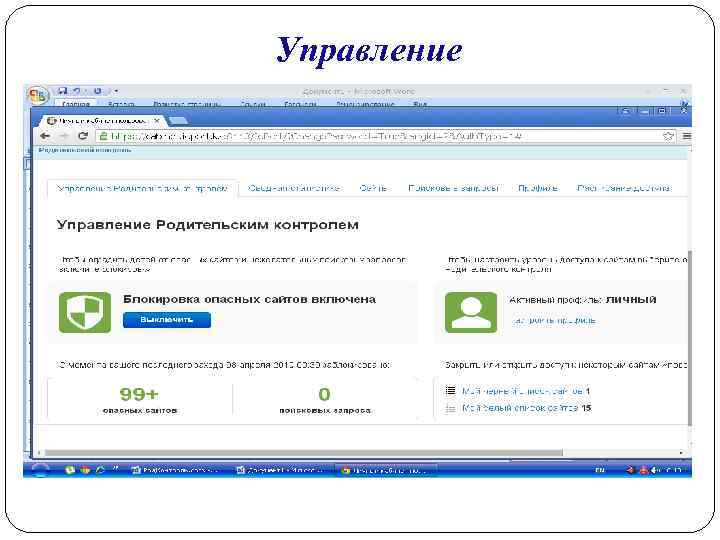This screenshot has width=720, height=540.
Task: Open the Сводная статистика tab
Action: point(294,188)
